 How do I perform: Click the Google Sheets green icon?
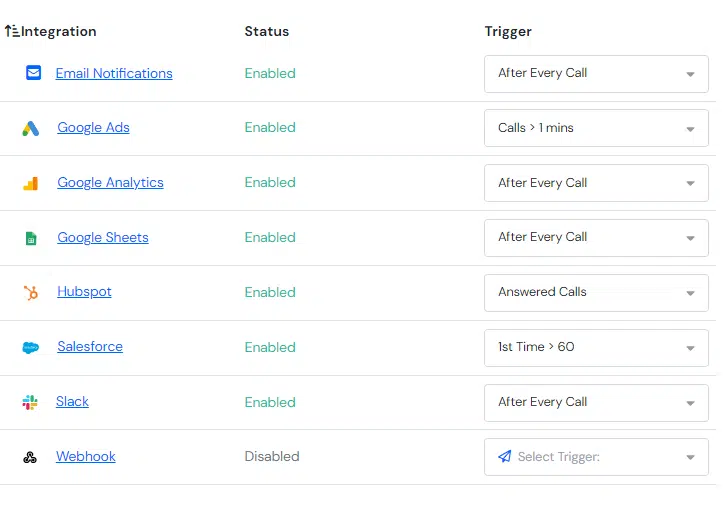pyautogui.click(x=31, y=238)
